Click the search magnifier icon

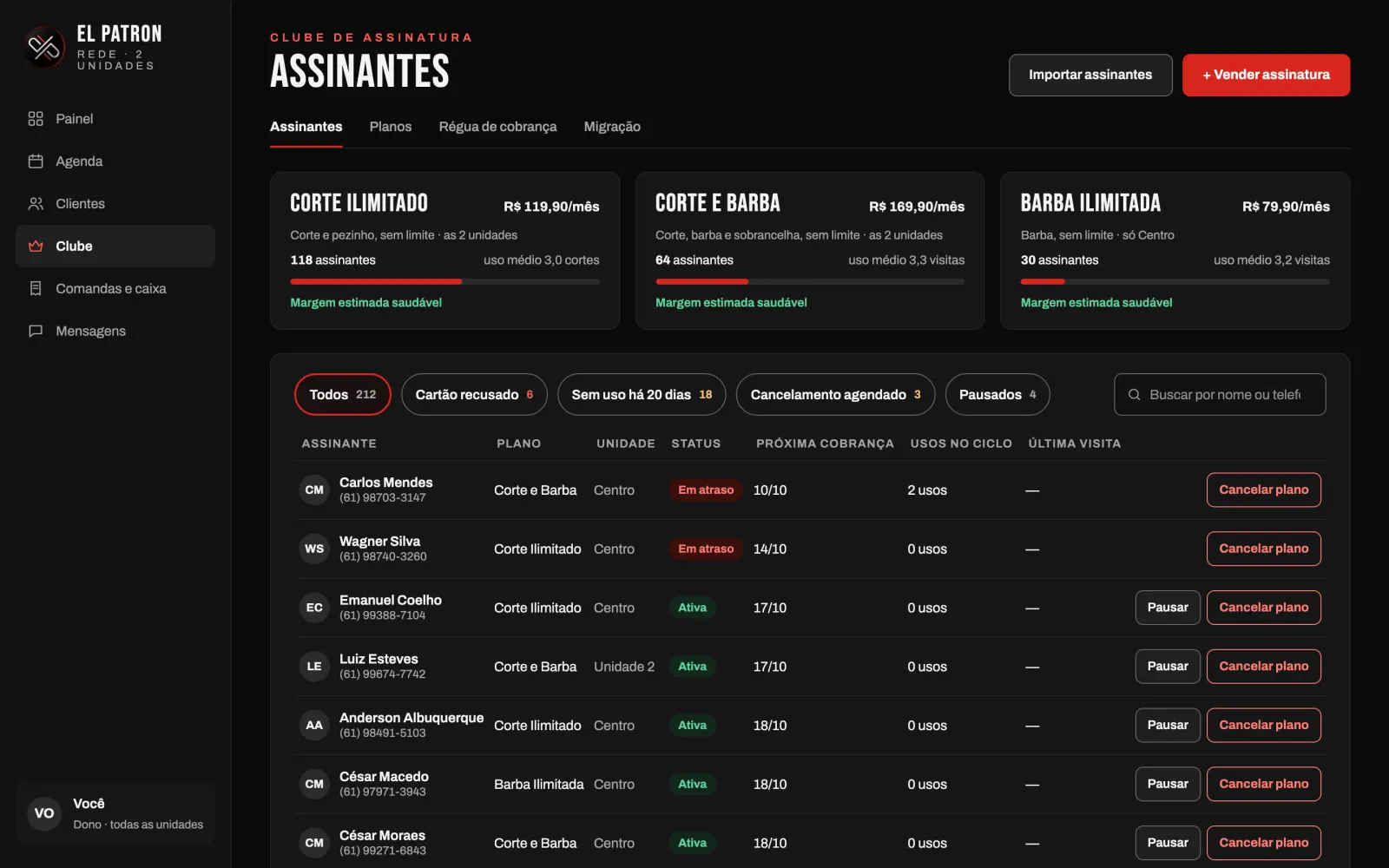point(1134,395)
